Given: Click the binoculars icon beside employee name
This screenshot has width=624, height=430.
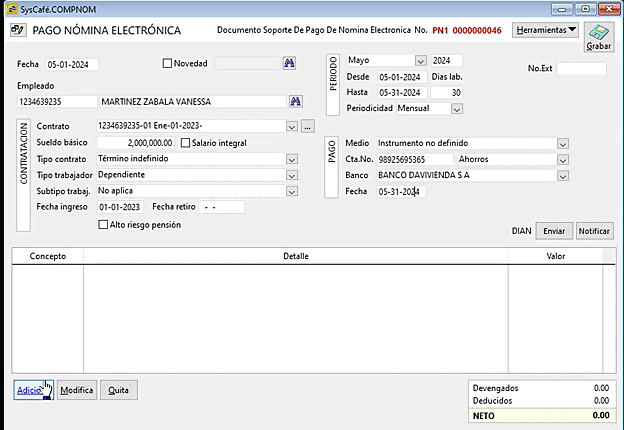Looking at the screenshot, I should (295, 101).
